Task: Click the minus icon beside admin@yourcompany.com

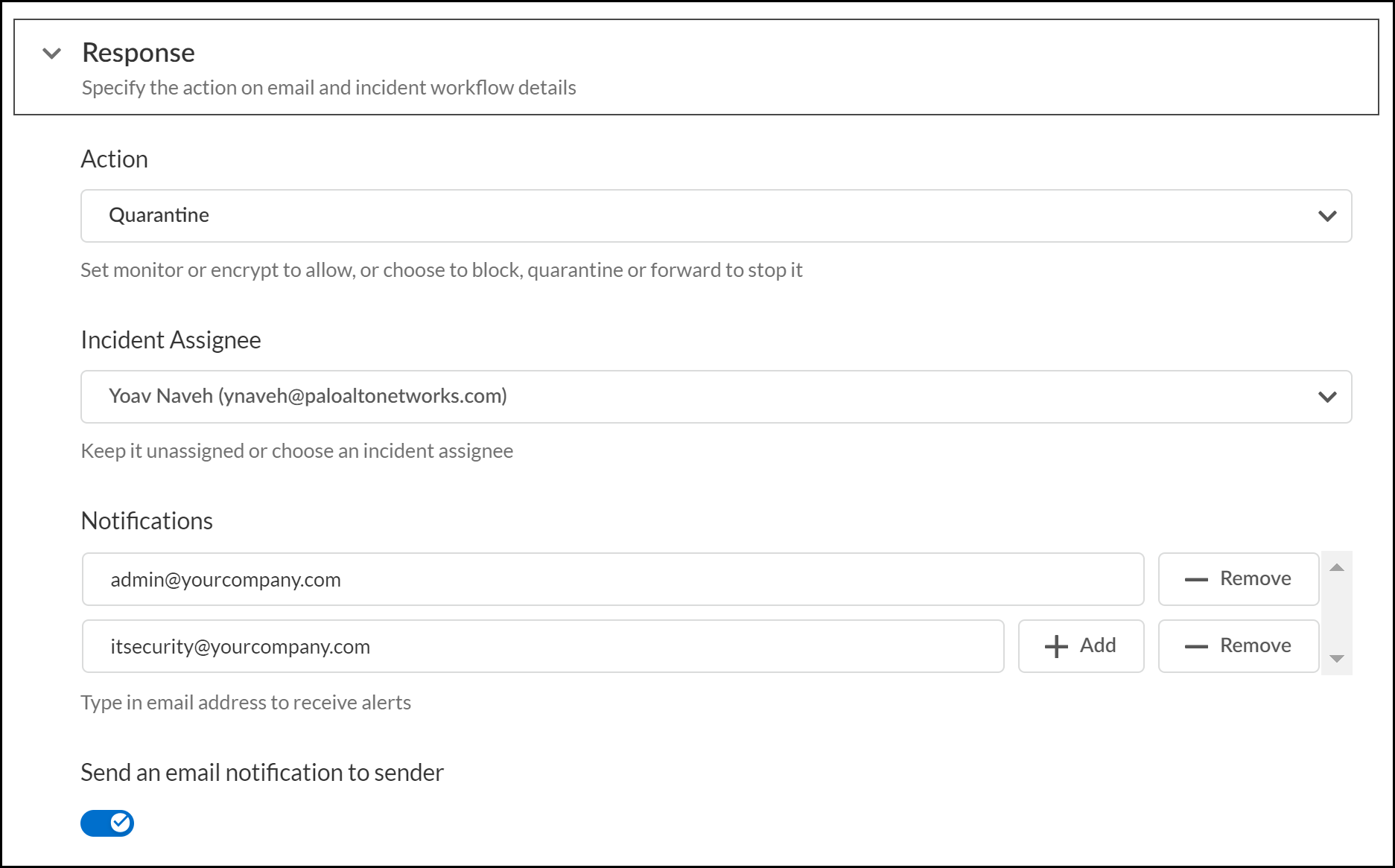Action: tap(1196, 578)
